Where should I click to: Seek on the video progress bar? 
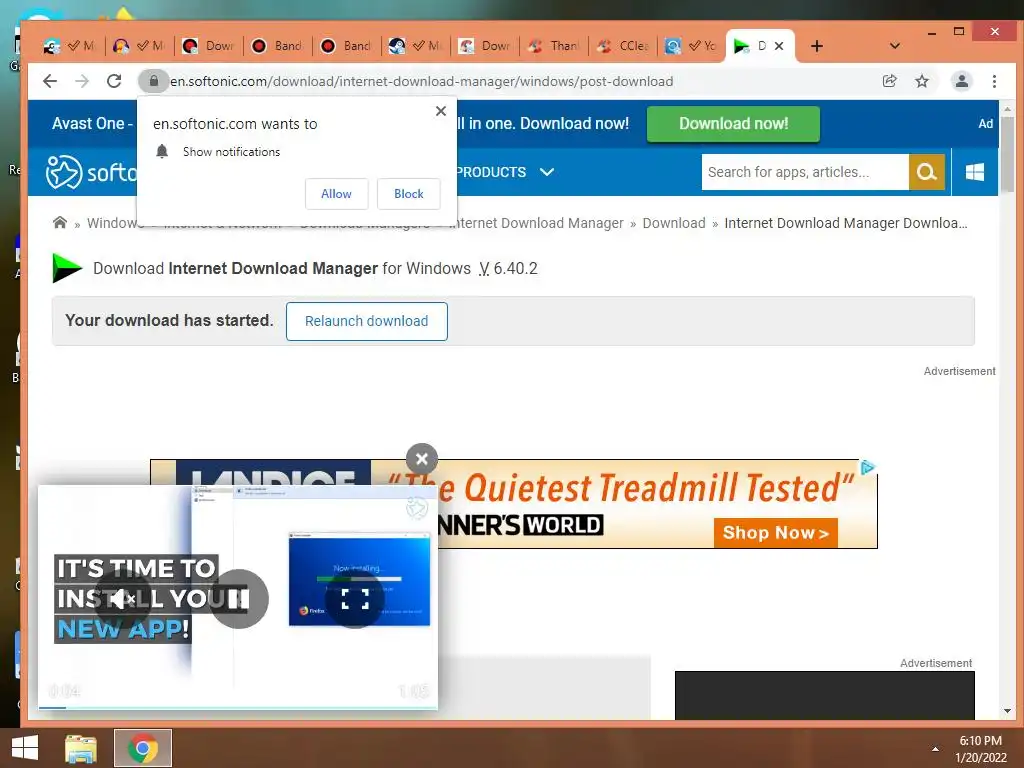(x=238, y=707)
